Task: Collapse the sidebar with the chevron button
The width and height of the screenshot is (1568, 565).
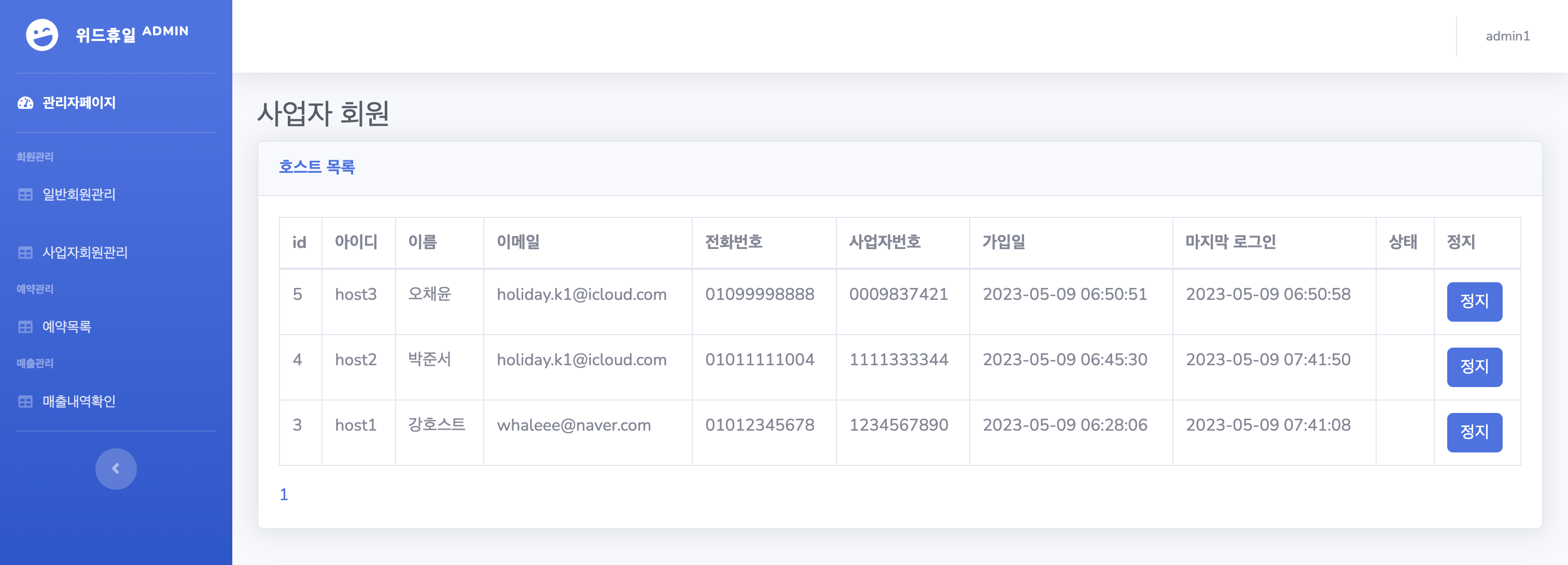Action: (116, 469)
